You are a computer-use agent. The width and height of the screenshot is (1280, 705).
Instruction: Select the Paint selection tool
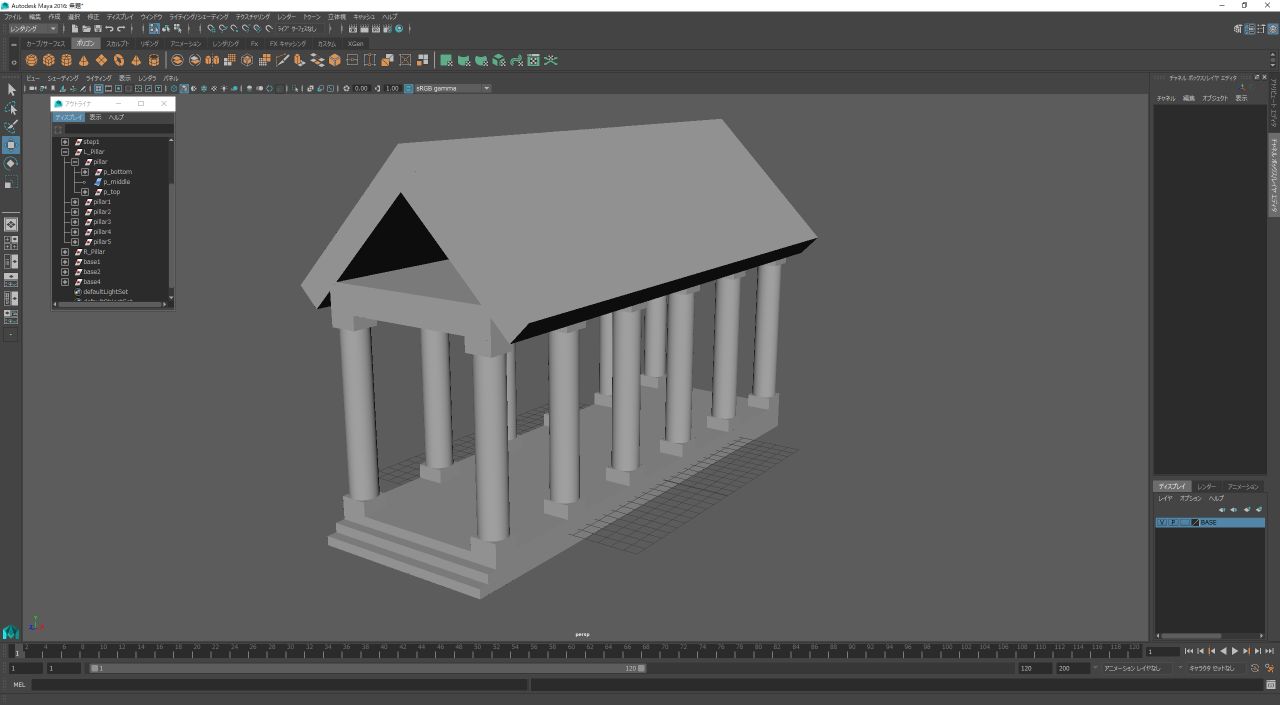(x=11, y=126)
